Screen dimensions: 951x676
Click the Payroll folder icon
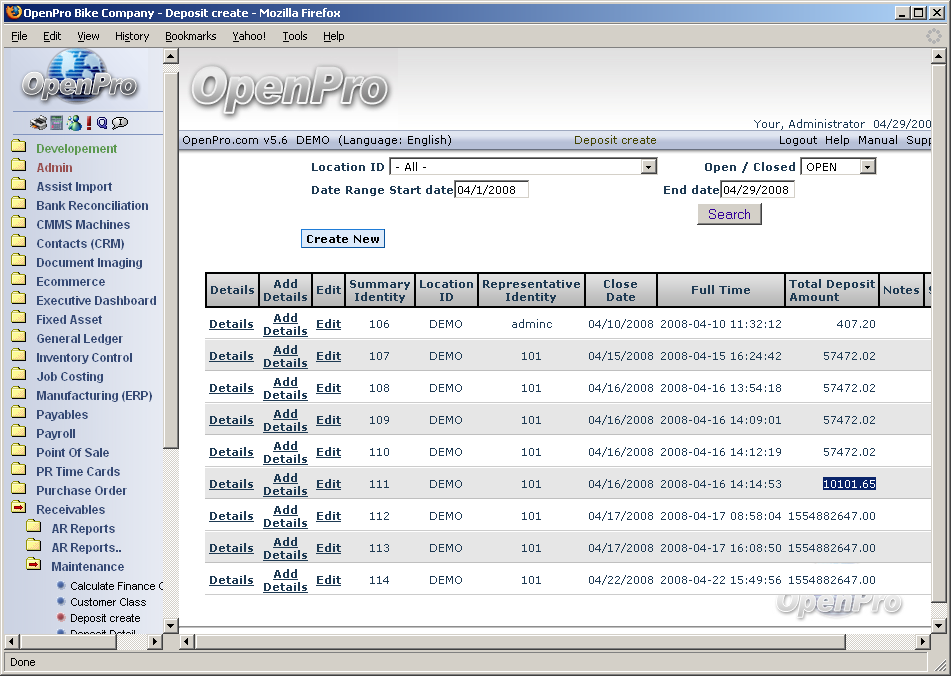(19, 434)
